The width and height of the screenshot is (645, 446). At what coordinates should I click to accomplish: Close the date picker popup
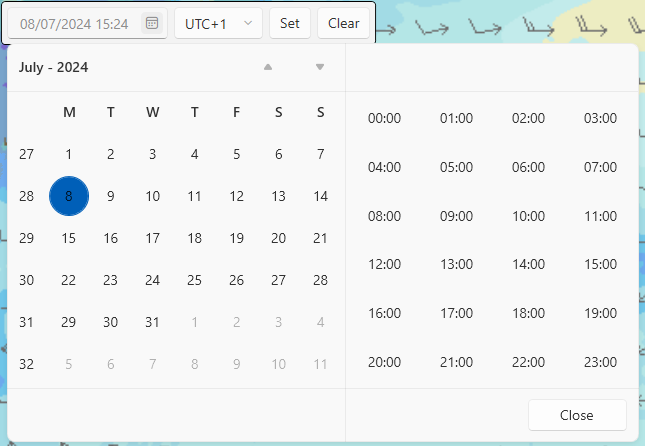tap(577, 415)
